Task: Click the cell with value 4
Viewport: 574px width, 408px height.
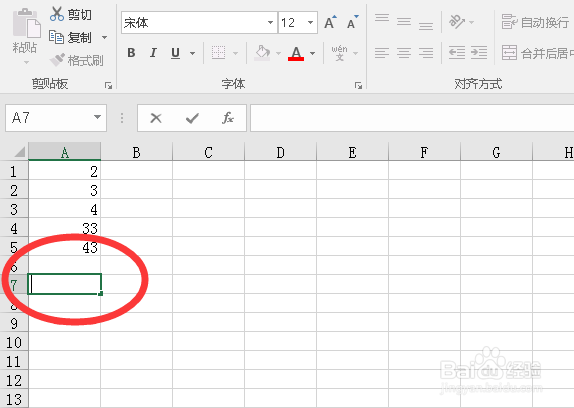Action: [64, 209]
